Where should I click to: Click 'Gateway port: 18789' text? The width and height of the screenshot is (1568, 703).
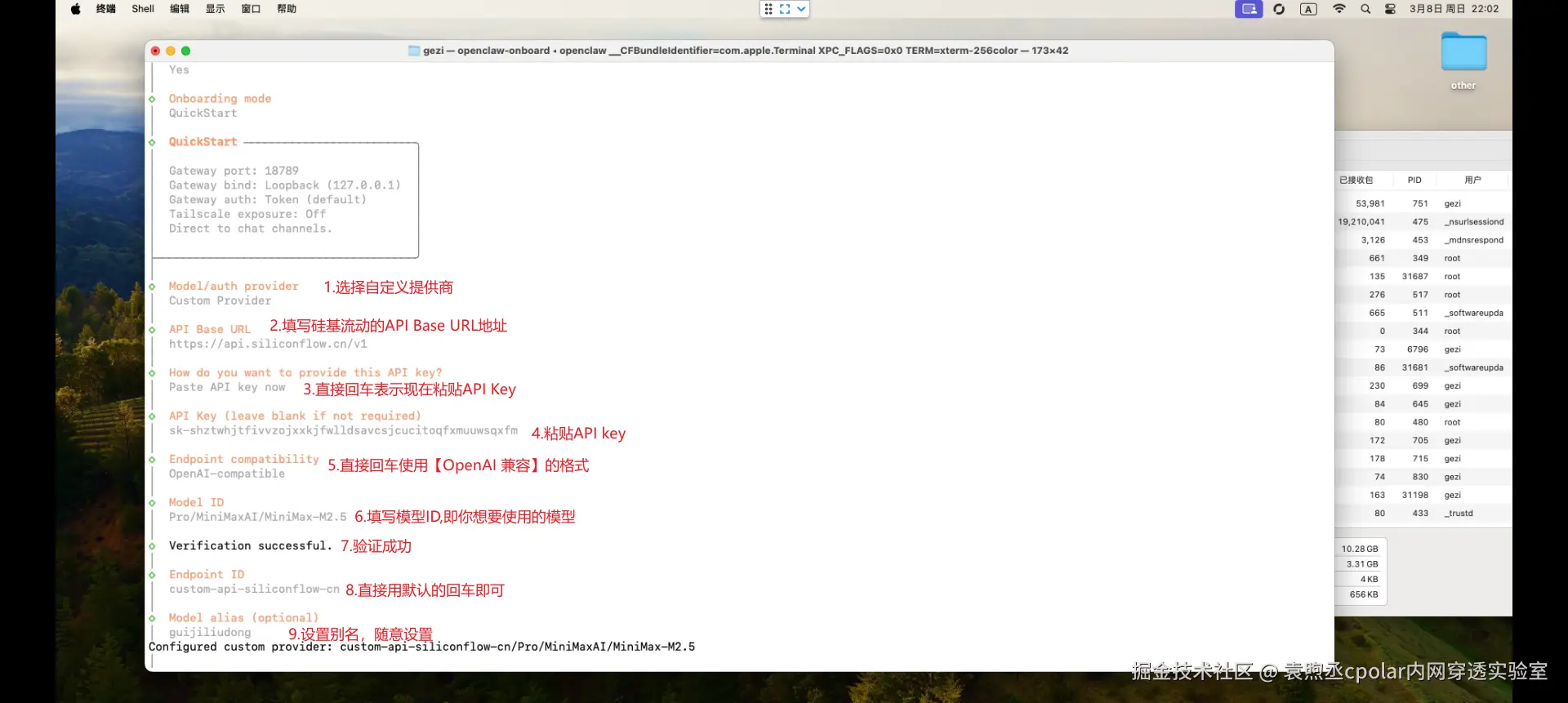click(x=234, y=171)
